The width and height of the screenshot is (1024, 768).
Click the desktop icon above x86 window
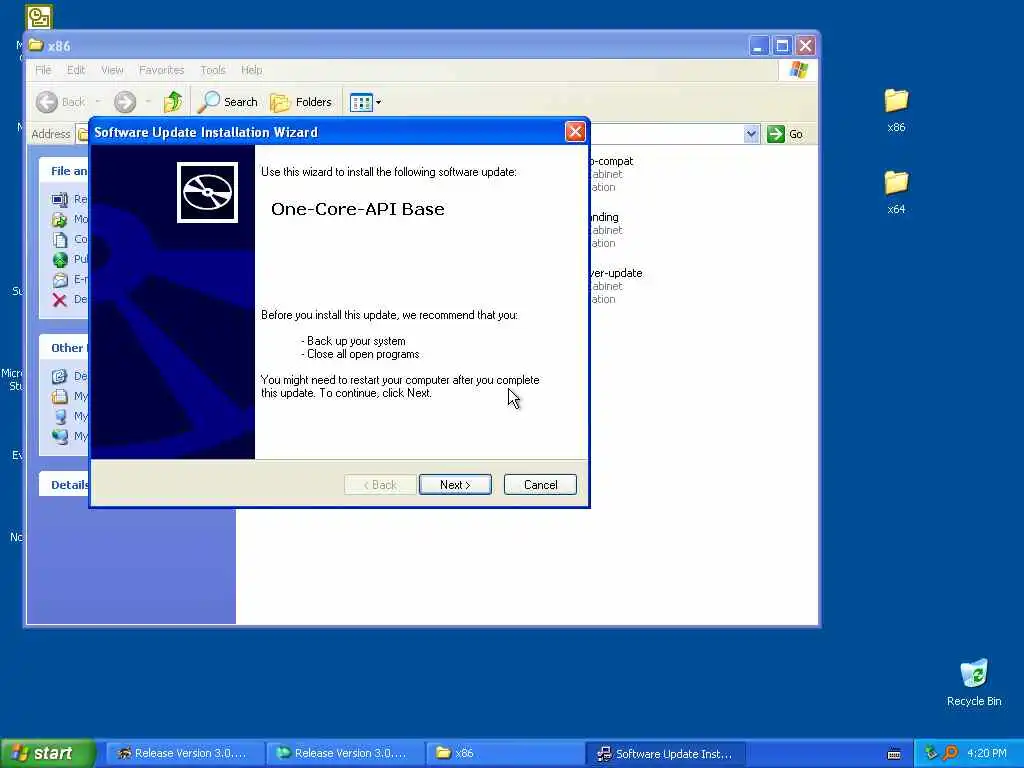(39, 16)
